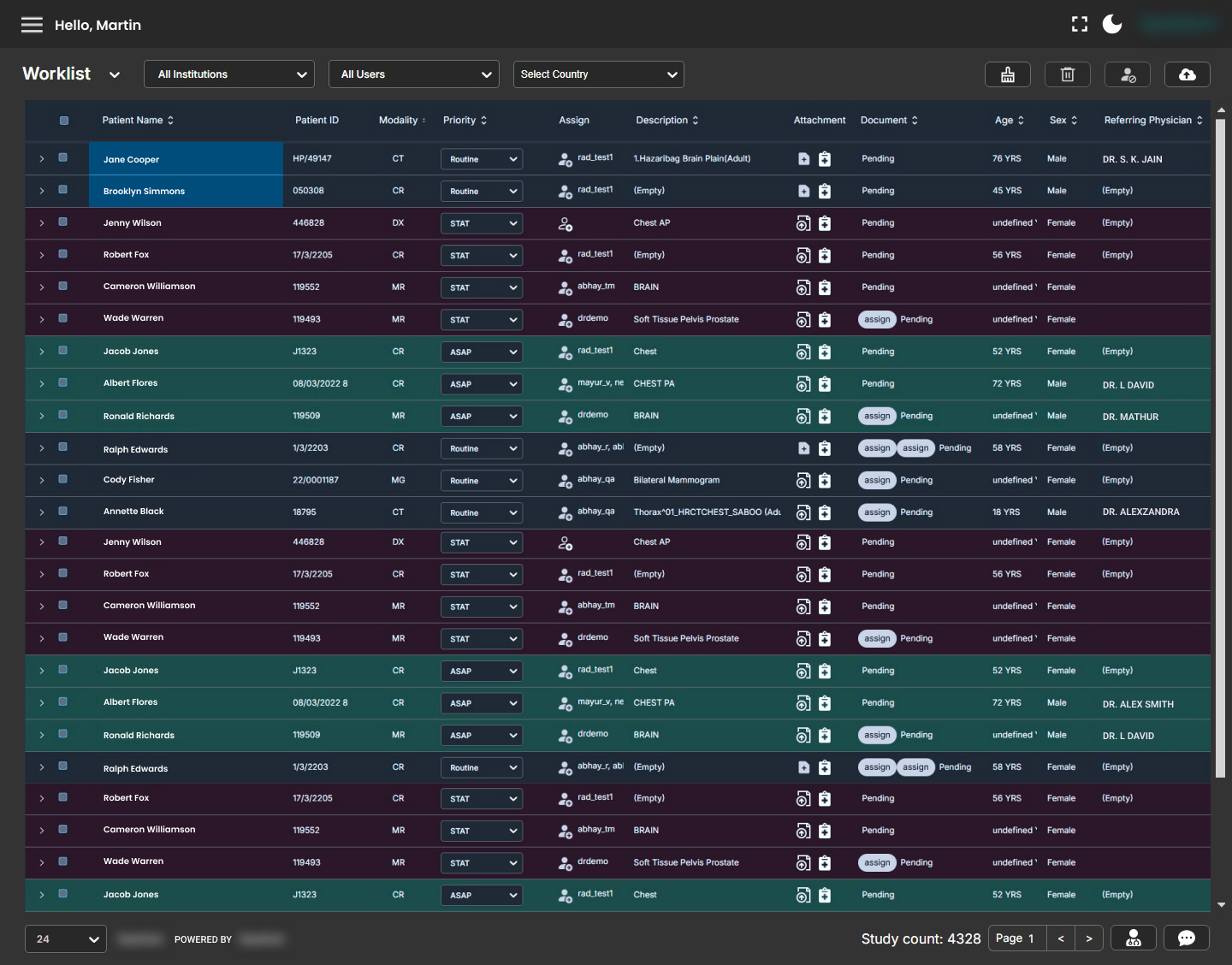The width and height of the screenshot is (1232, 965).
Task: Expand the Brooklyn Simmons row
Action: pos(41,191)
